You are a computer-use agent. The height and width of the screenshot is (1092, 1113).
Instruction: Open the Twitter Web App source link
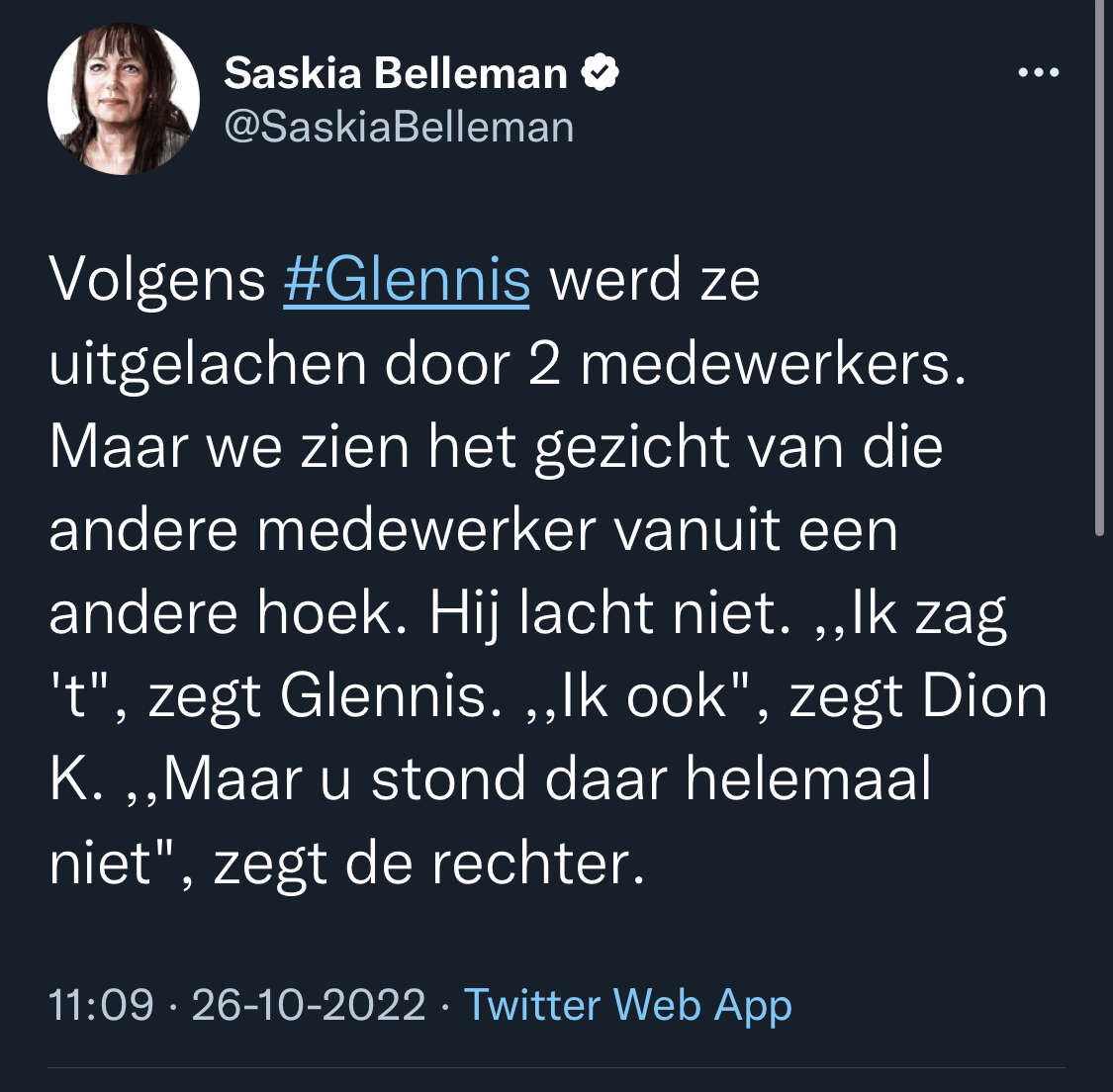point(627,1005)
